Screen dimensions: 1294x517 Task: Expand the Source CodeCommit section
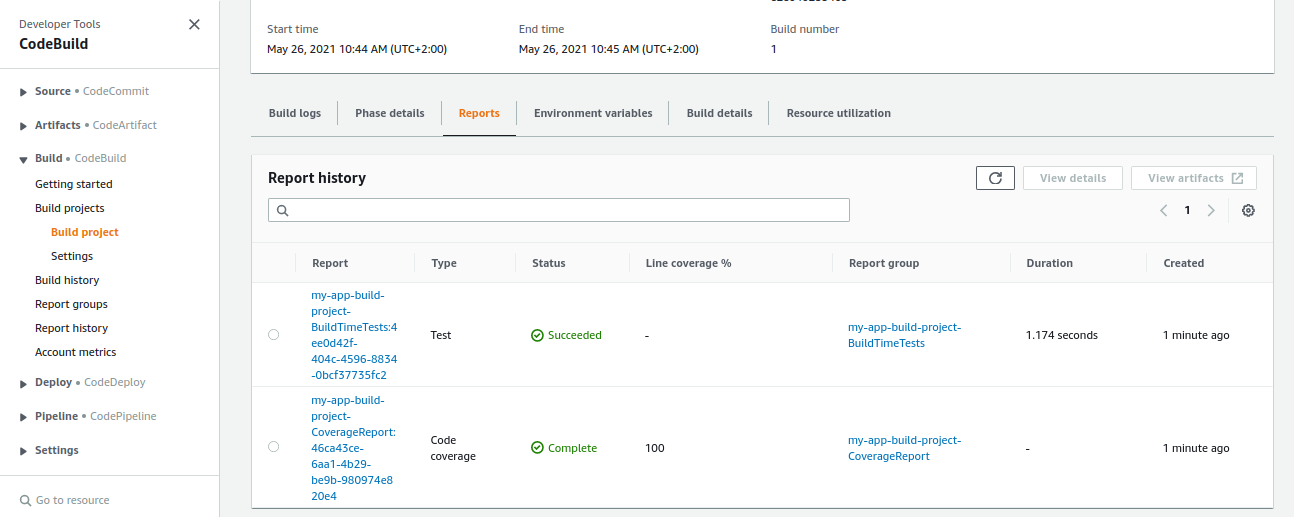pyautogui.click(x=24, y=92)
